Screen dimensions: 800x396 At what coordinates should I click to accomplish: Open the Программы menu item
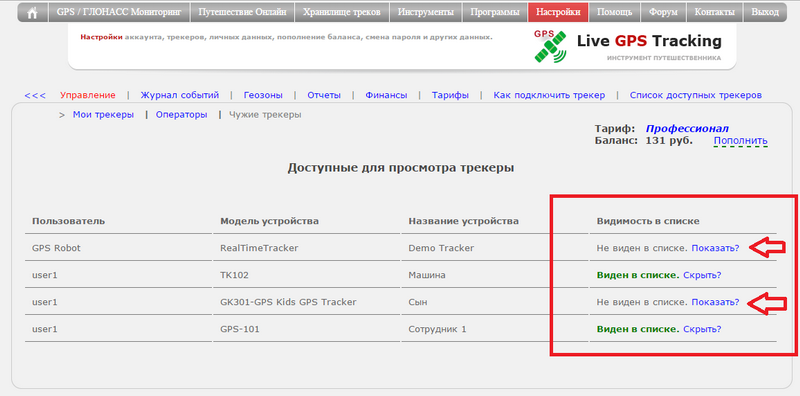[x=495, y=12]
